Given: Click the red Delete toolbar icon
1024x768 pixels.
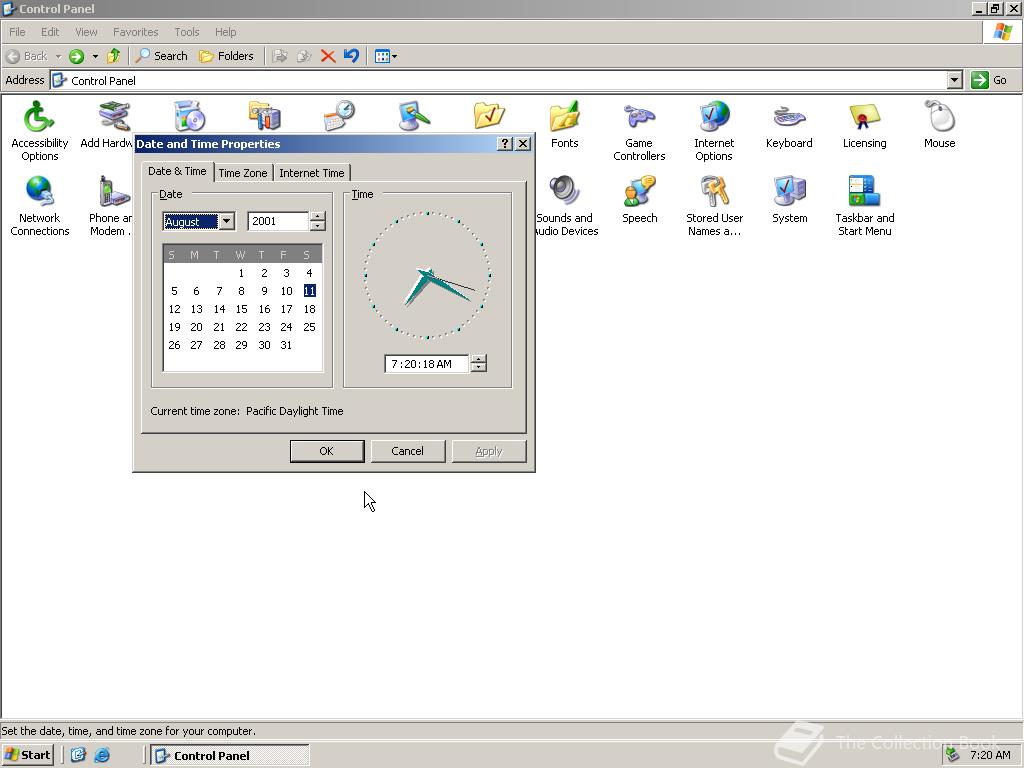Looking at the screenshot, I should coord(328,56).
